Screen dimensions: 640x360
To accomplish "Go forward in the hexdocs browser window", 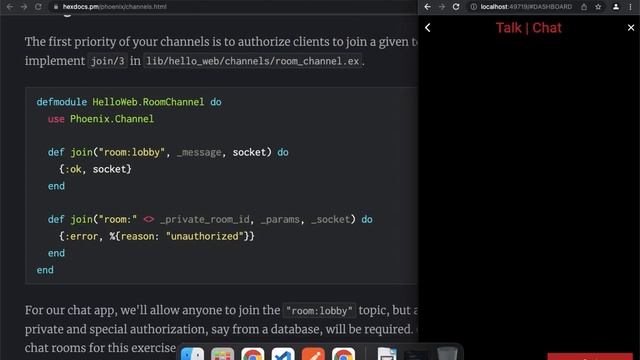I will click(24, 7).
